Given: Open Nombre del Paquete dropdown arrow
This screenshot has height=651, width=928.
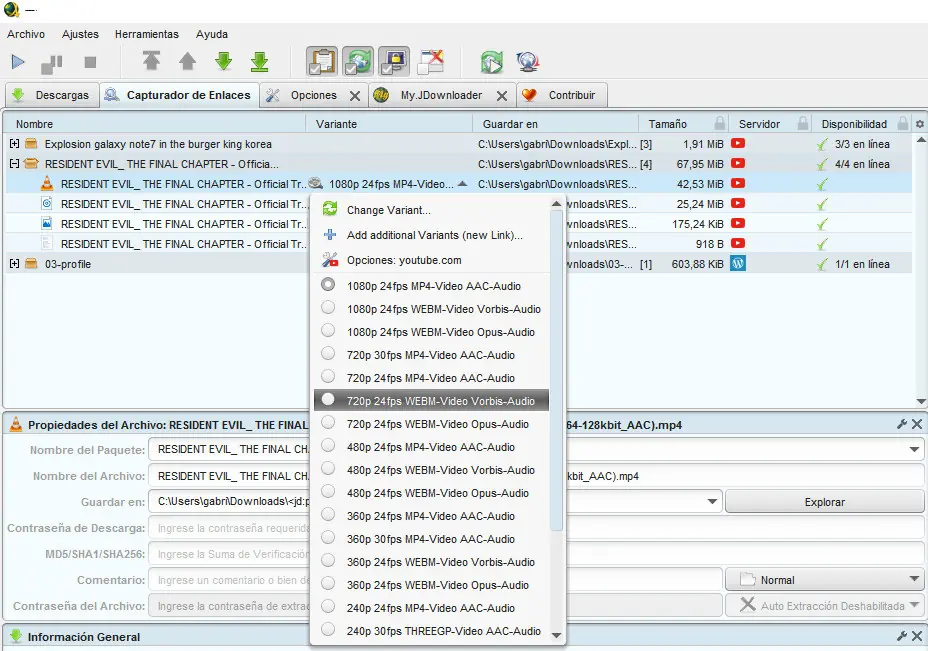Looking at the screenshot, I should (914, 450).
